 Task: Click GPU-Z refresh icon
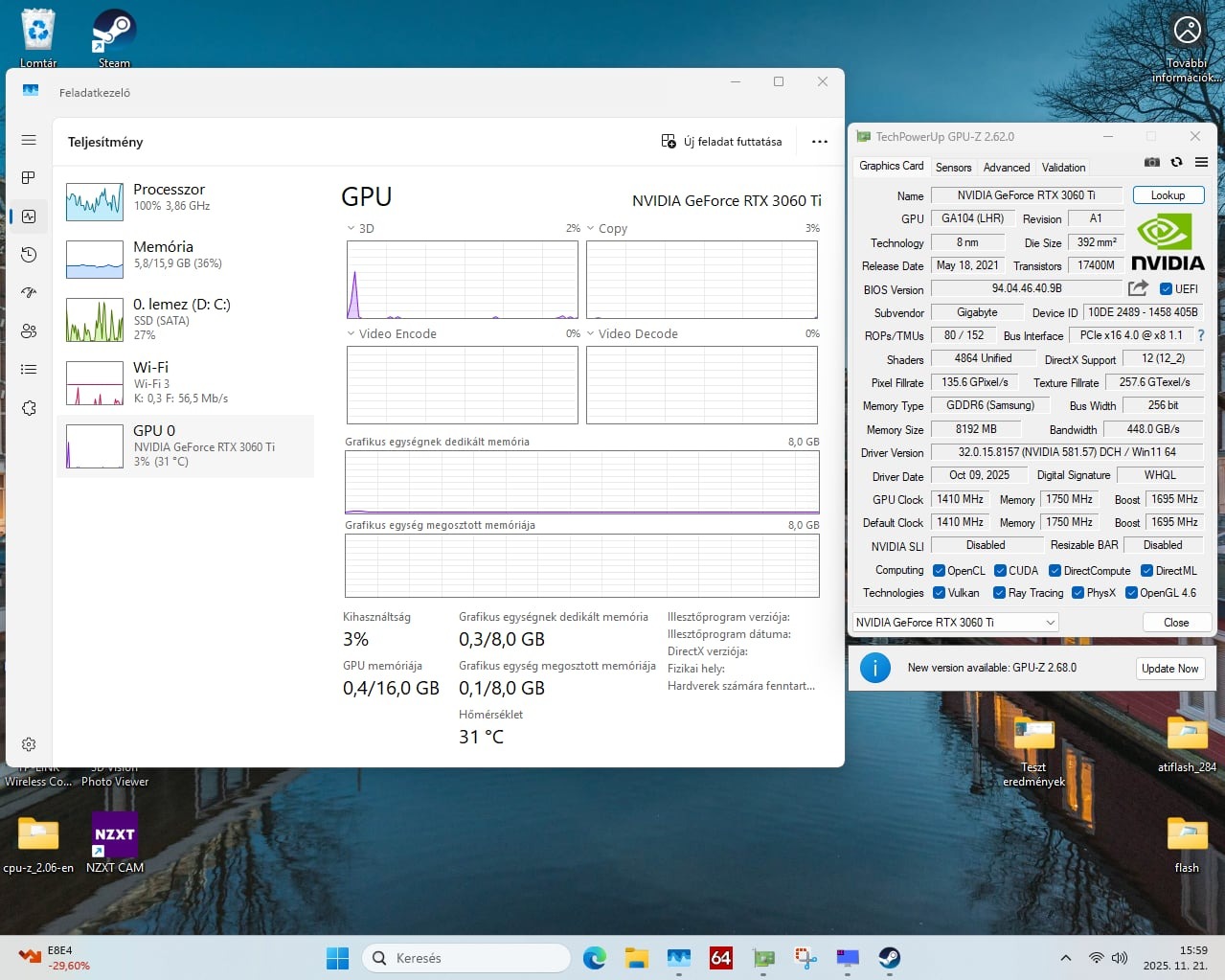(1176, 163)
